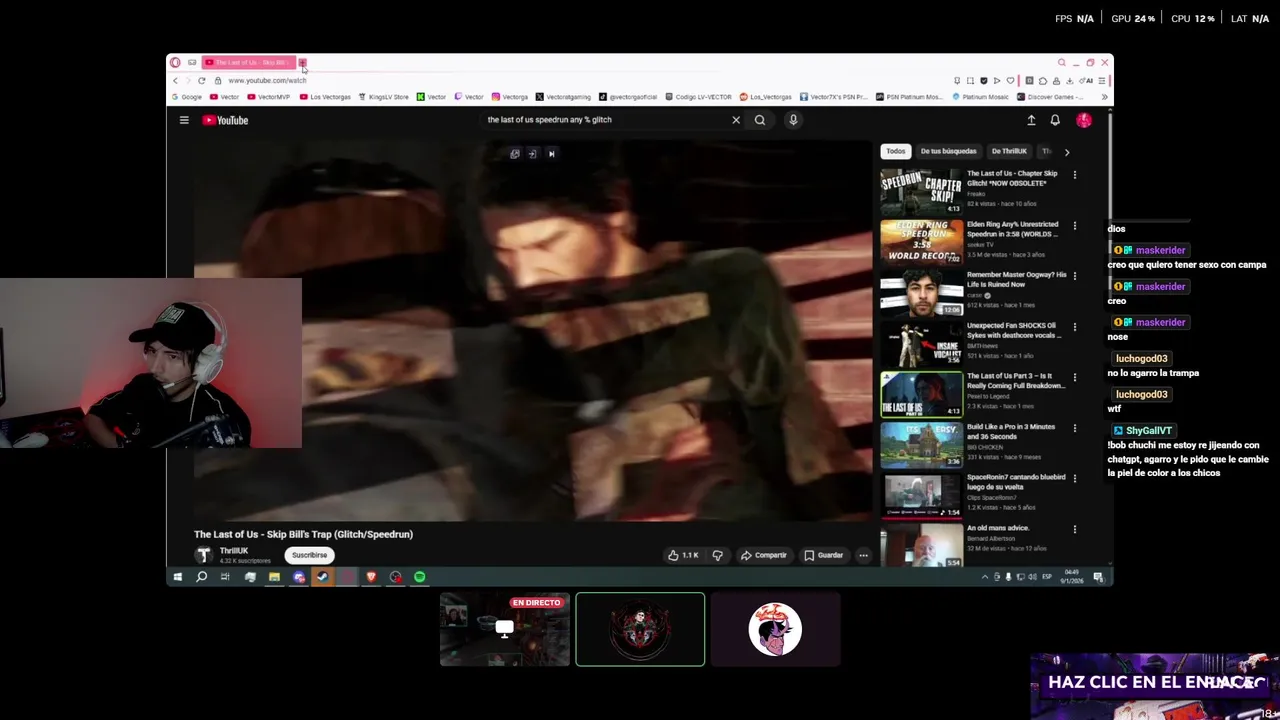The width and height of the screenshot is (1280, 720).
Task: Open options for Master Oogway video
Action: point(1075,276)
